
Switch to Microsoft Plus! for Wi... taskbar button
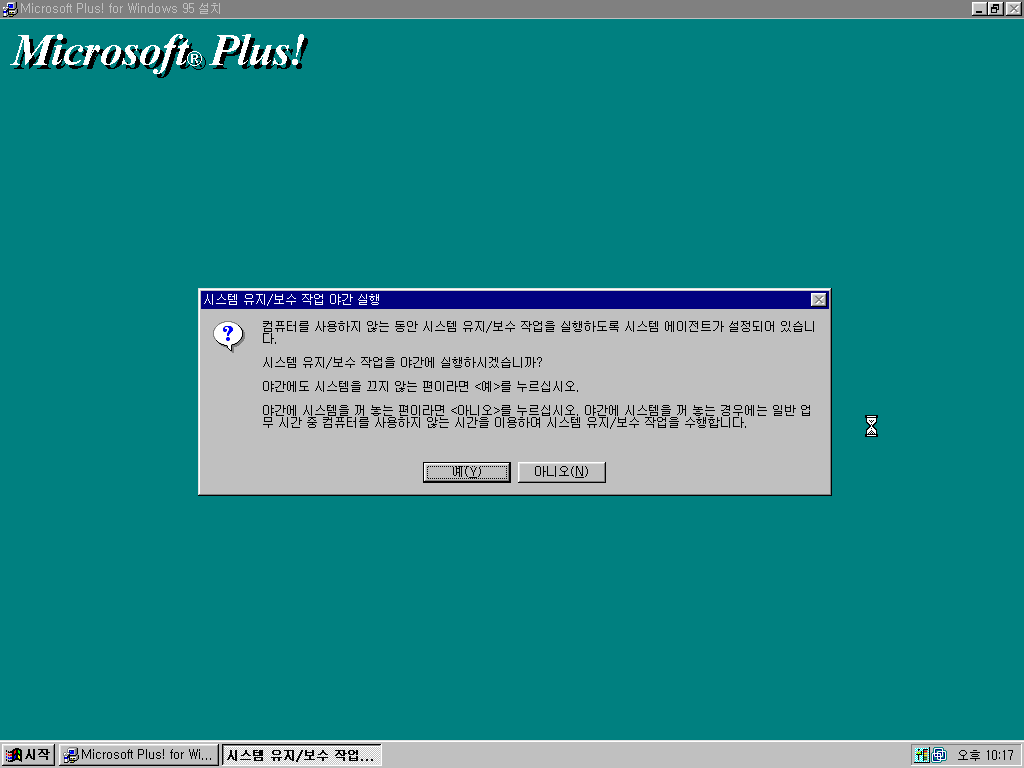139,755
